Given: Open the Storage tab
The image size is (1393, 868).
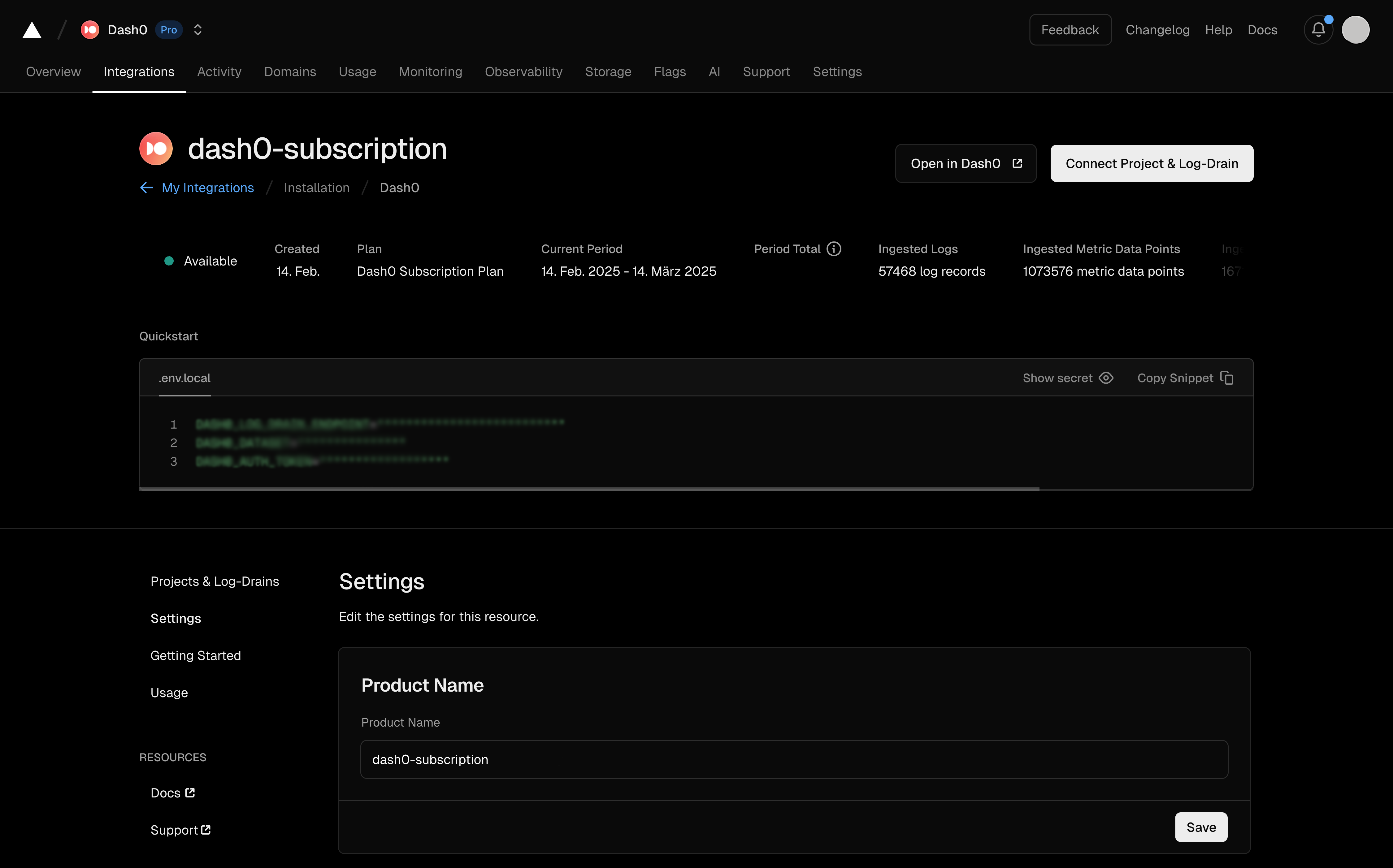Looking at the screenshot, I should click(x=607, y=72).
